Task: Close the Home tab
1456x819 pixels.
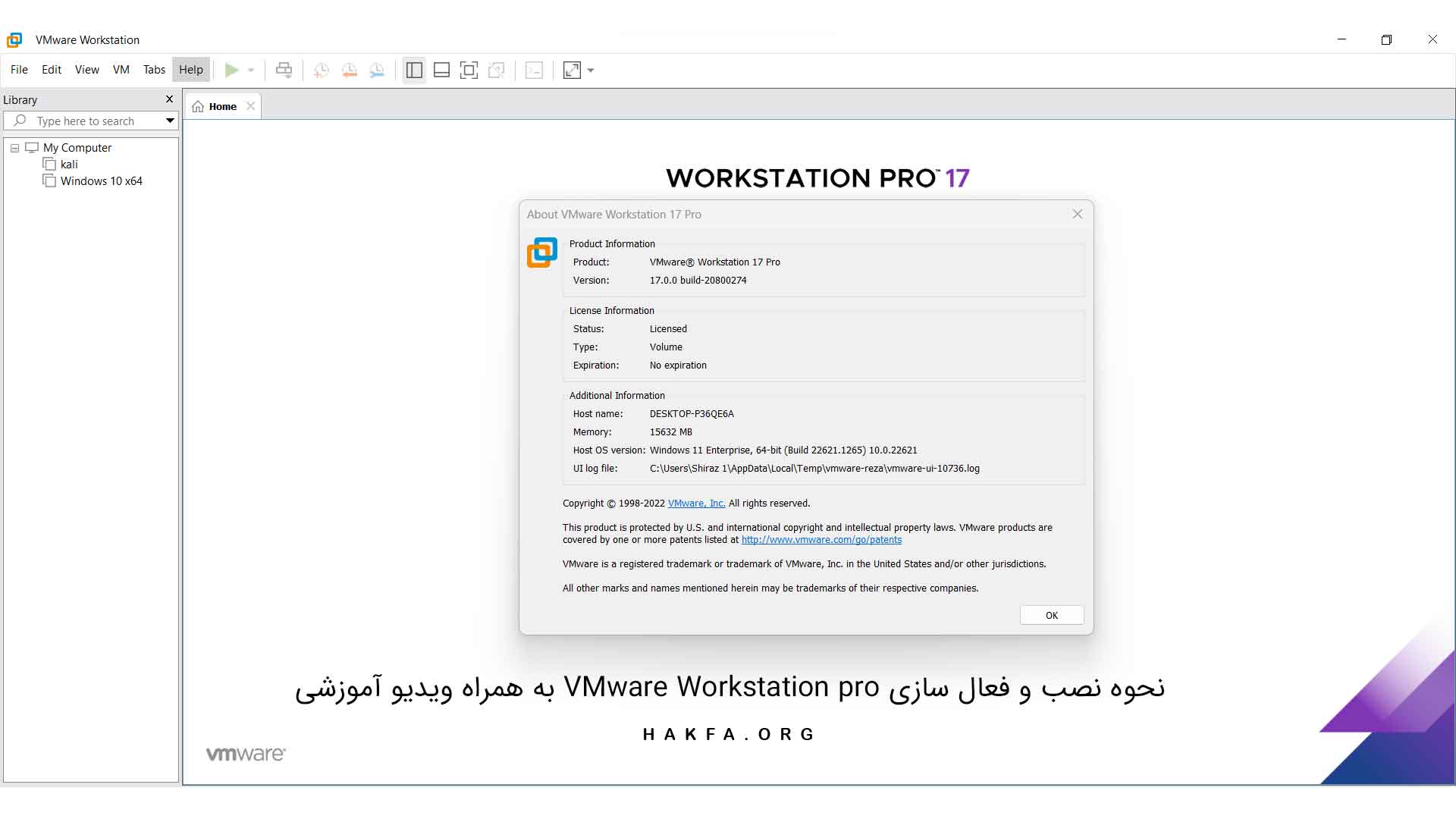Action: 250,106
